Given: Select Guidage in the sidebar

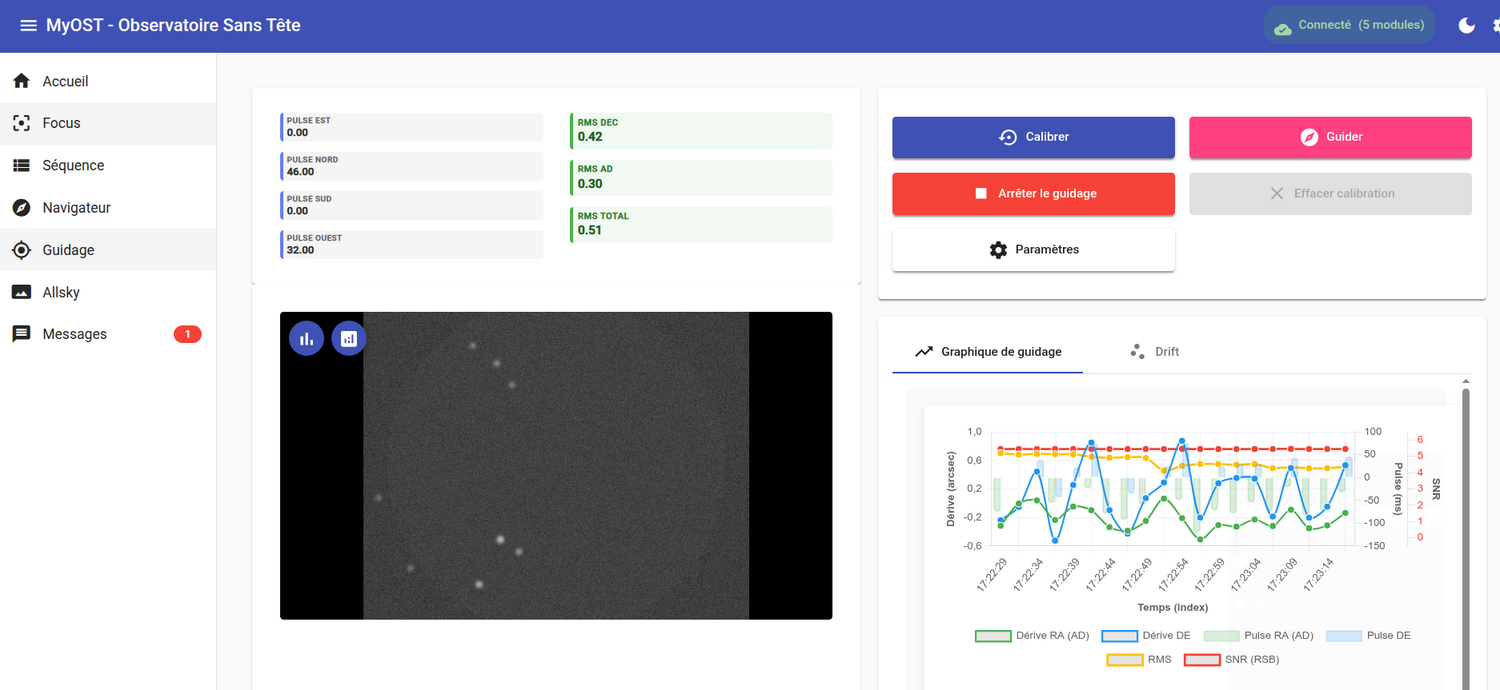Looking at the screenshot, I should (x=108, y=250).
